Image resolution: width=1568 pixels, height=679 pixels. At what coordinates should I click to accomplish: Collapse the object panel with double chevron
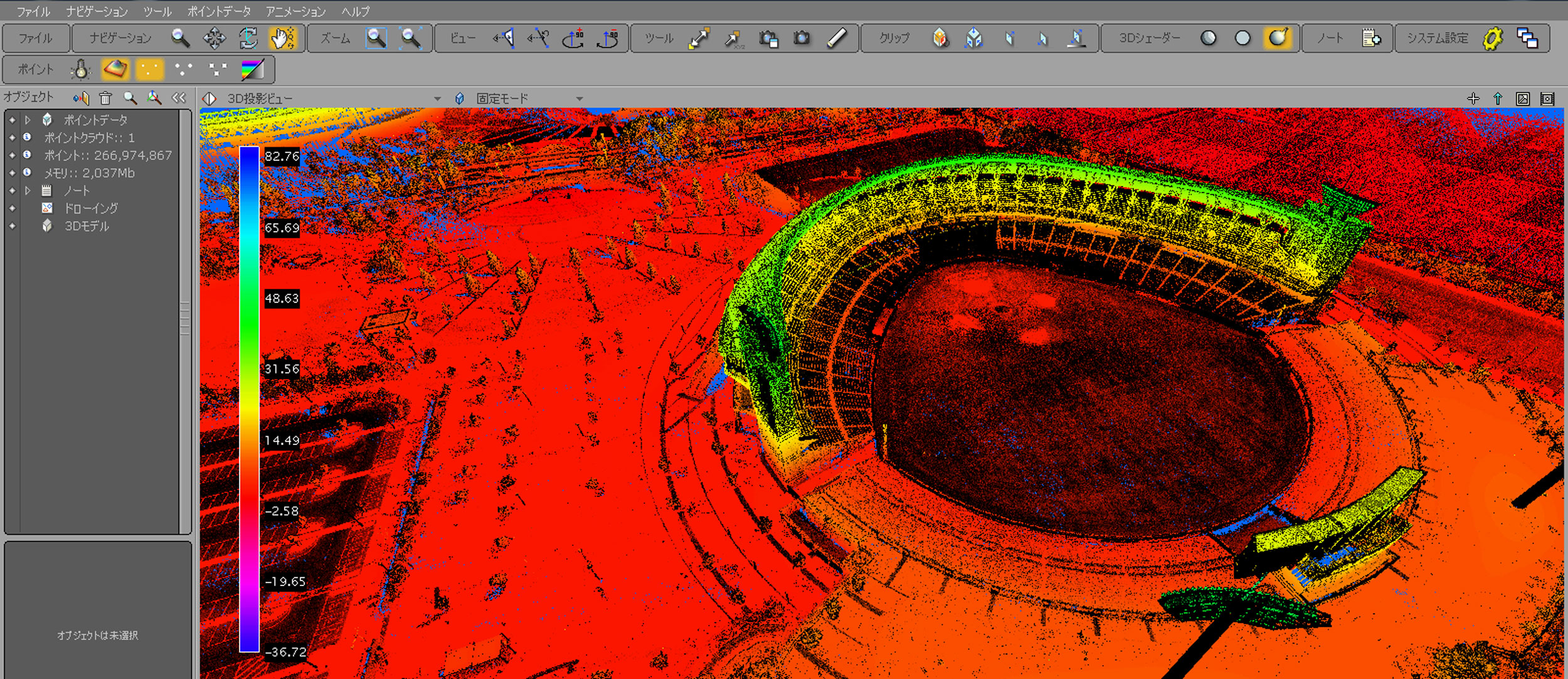tap(179, 98)
